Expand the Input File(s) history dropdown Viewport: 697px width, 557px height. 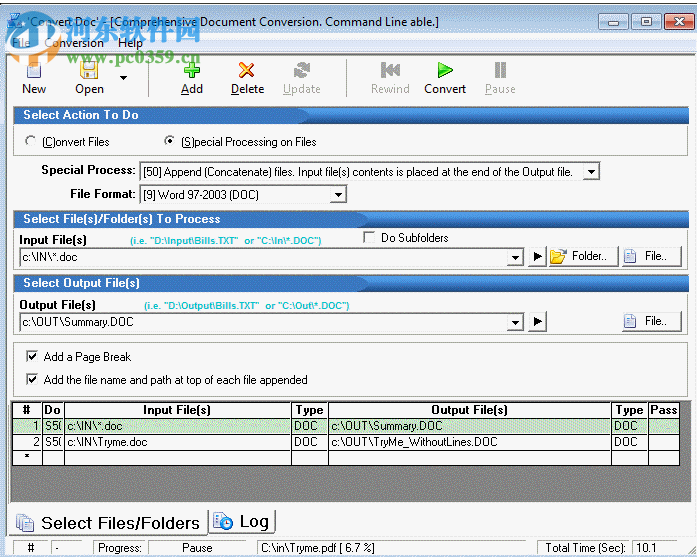(x=515, y=257)
